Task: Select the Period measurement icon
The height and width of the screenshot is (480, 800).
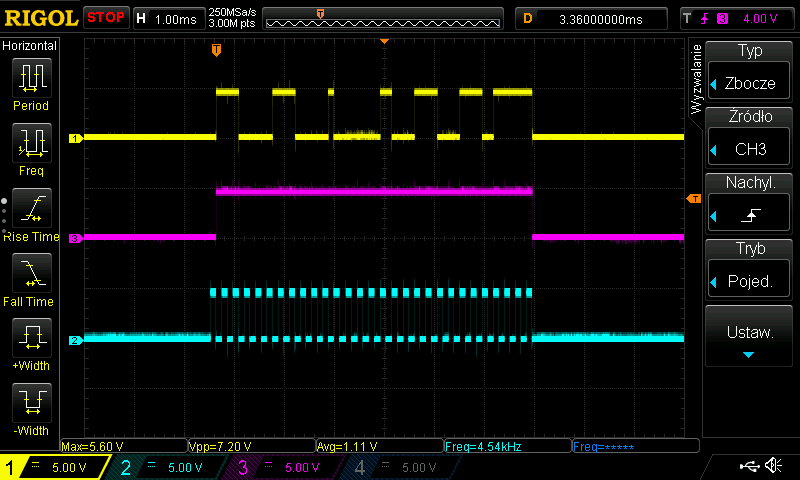Action: [32, 78]
